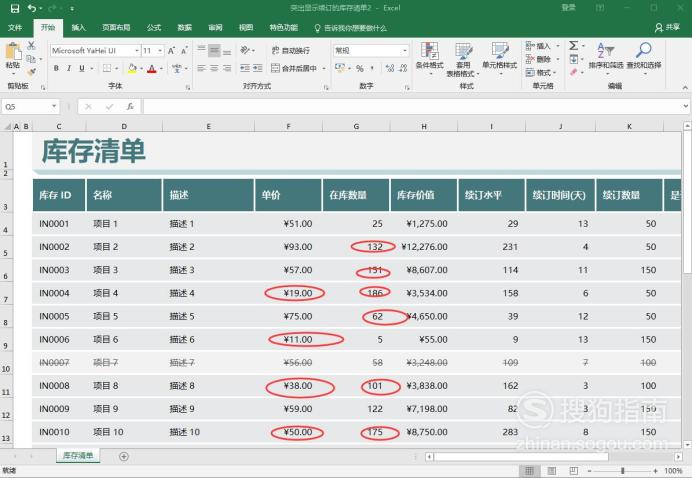Open Quick Access Toolbar customize arrow

pyautogui.click(x=72, y=9)
